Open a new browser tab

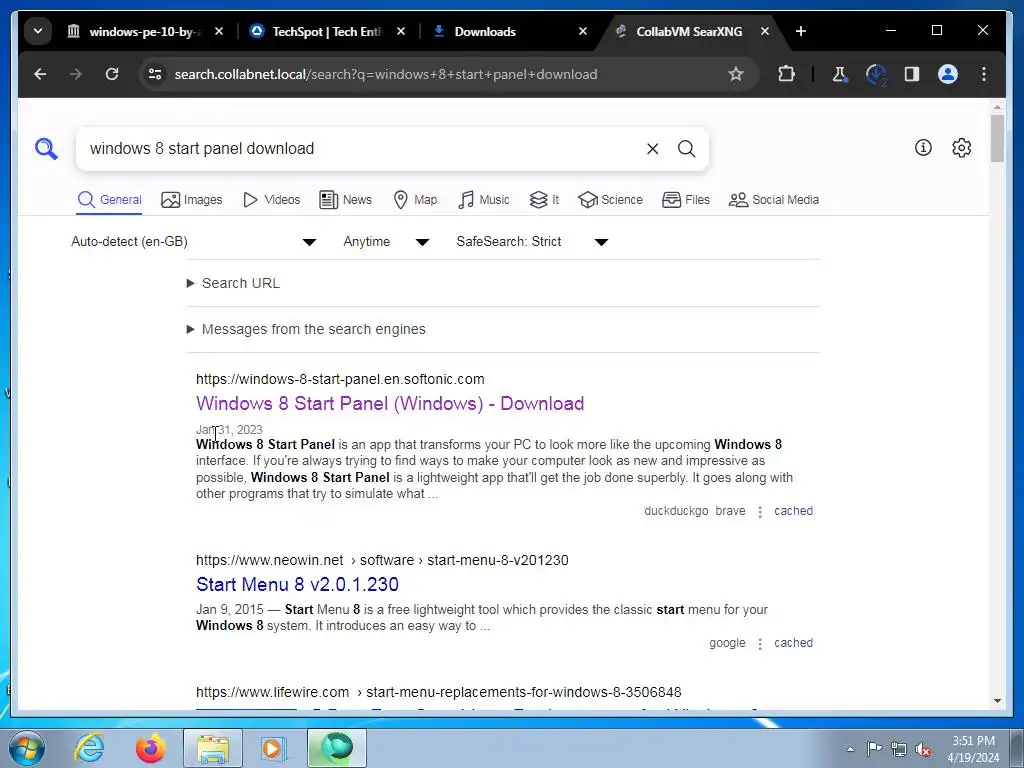click(801, 31)
